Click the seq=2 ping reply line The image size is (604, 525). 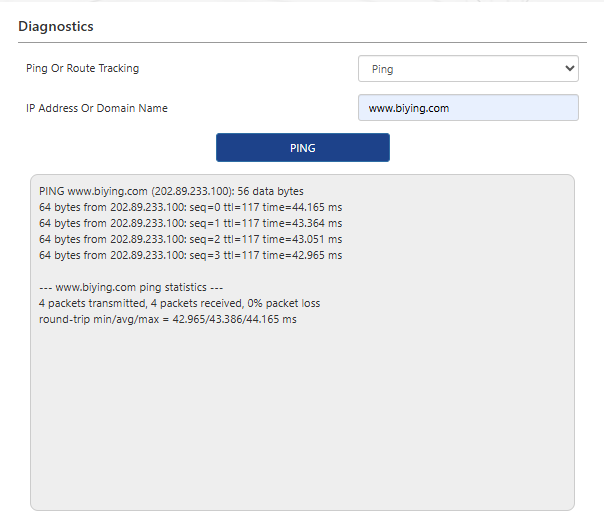point(190,239)
